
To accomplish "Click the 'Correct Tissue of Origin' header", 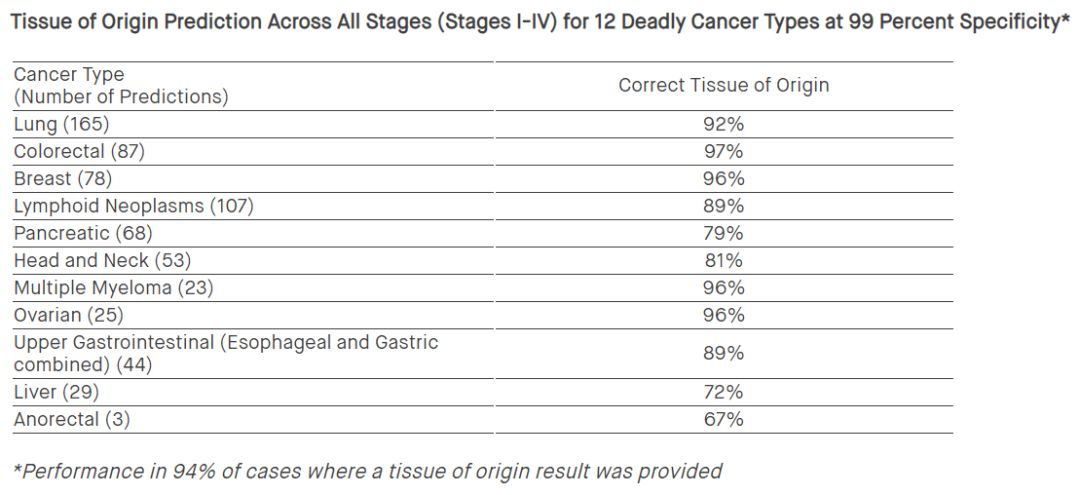I will 723,85.
